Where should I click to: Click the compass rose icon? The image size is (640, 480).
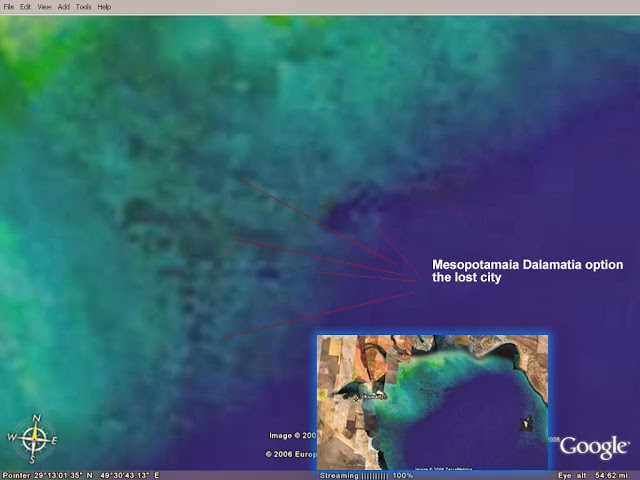pos(33,439)
